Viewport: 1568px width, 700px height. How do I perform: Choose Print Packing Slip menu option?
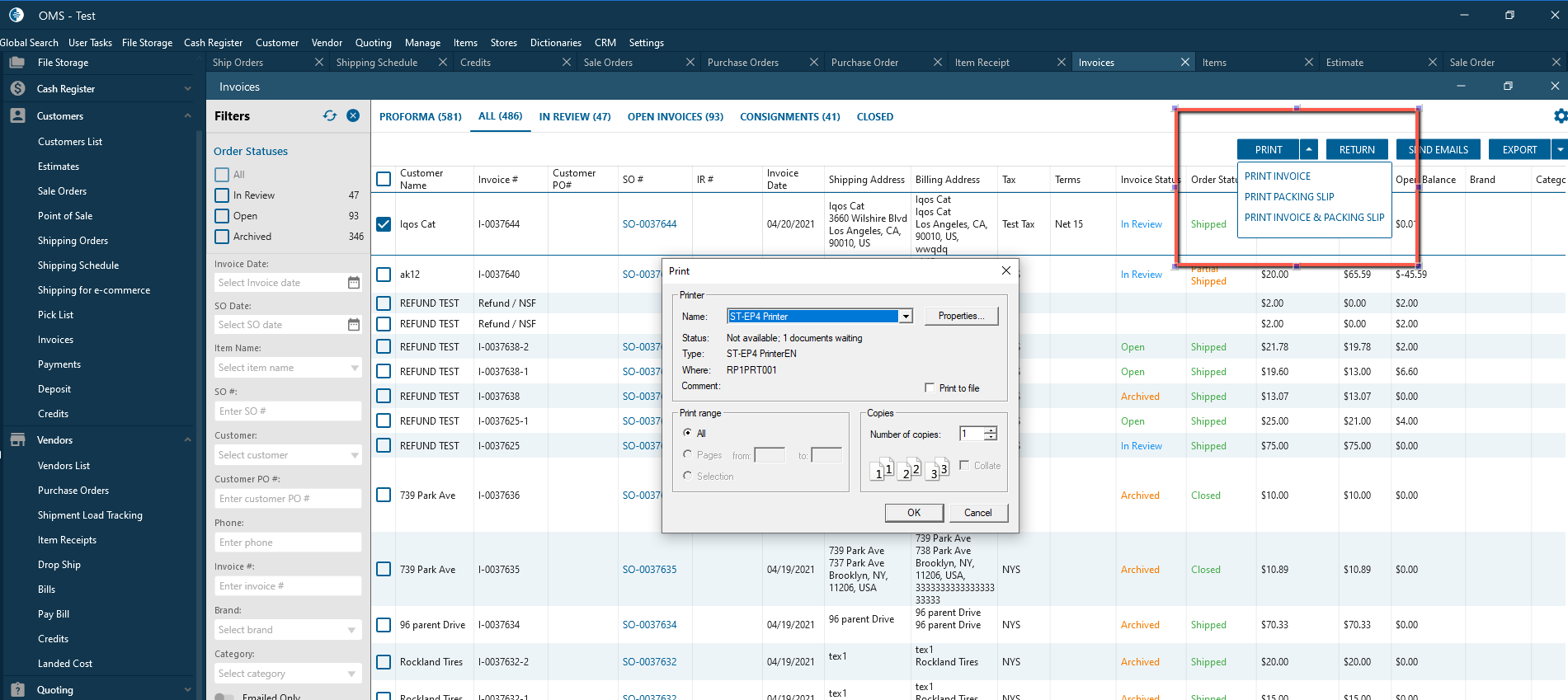tap(1288, 197)
